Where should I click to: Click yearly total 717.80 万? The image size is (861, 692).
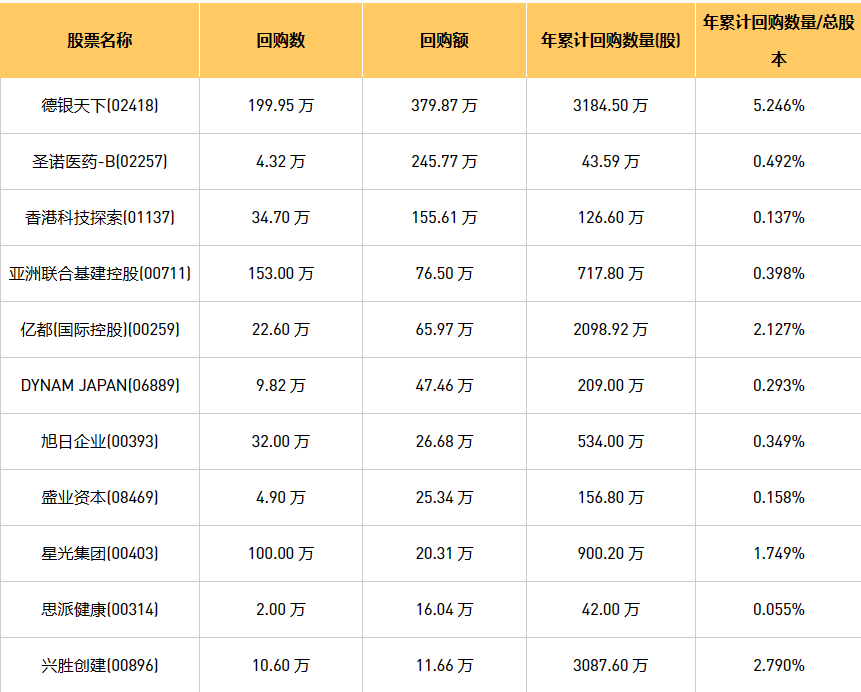pyautogui.click(x=611, y=274)
